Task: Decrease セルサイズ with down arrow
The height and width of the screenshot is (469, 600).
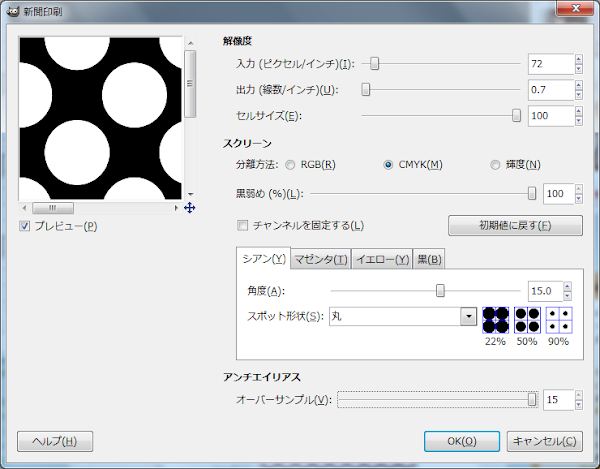Action: tap(579, 121)
